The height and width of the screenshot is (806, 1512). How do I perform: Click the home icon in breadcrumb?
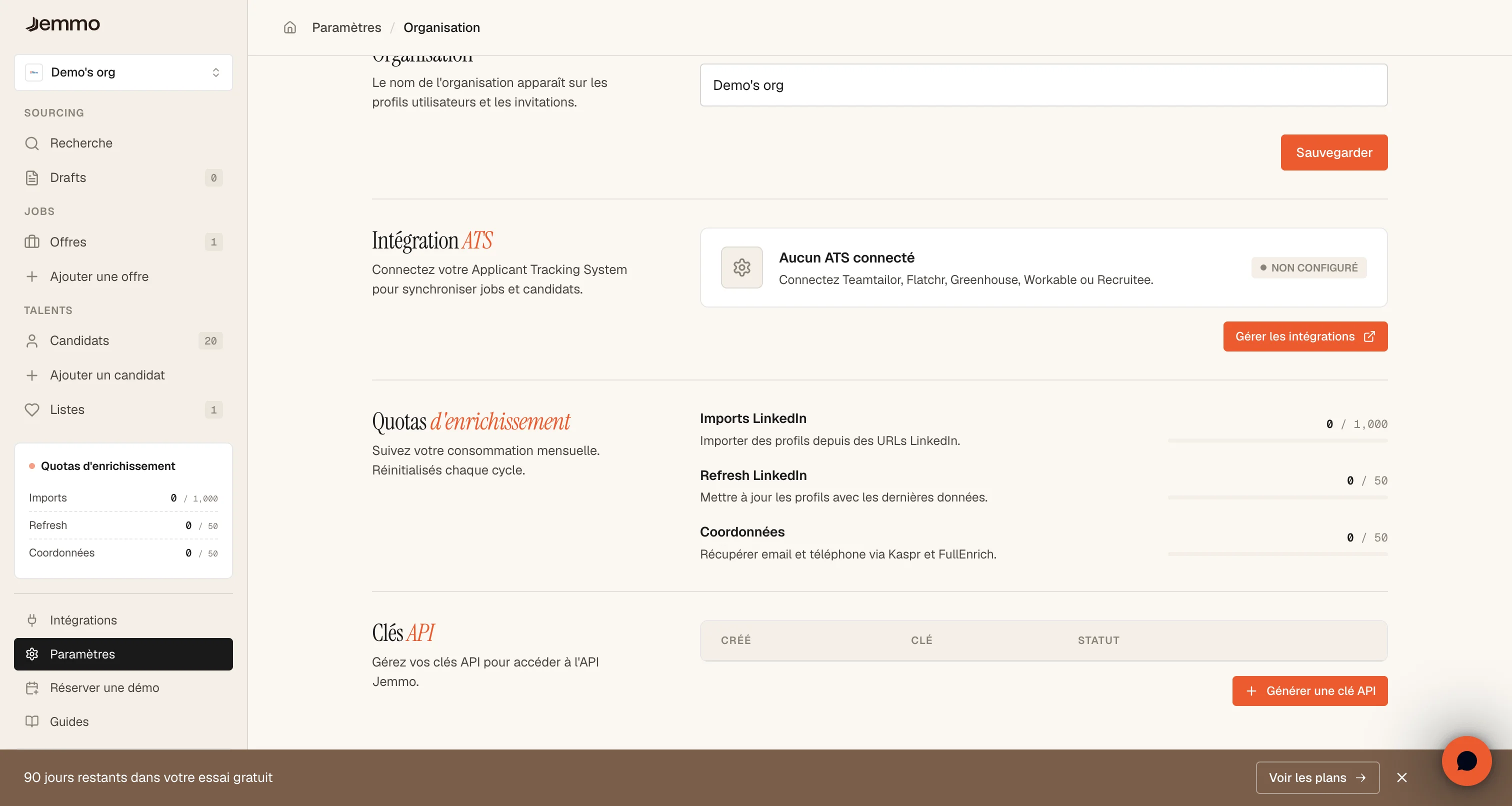click(290, 27)
